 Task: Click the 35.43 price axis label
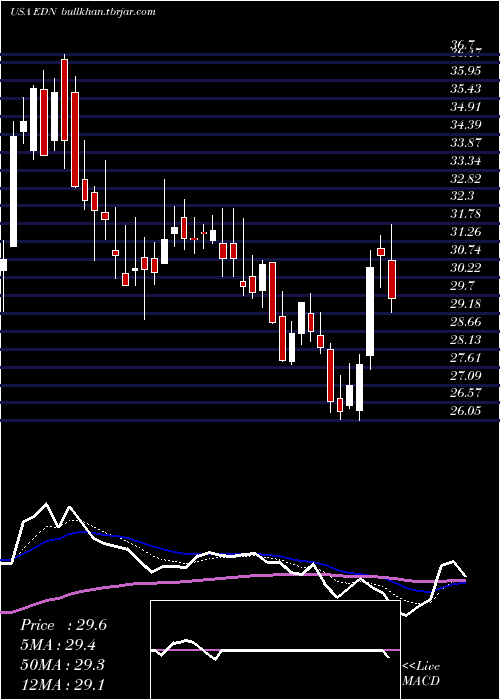pyautogui.click(x=466, y=89)
